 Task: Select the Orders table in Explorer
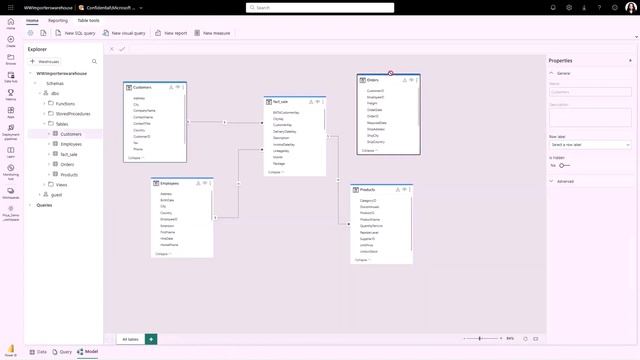point(67,164)
